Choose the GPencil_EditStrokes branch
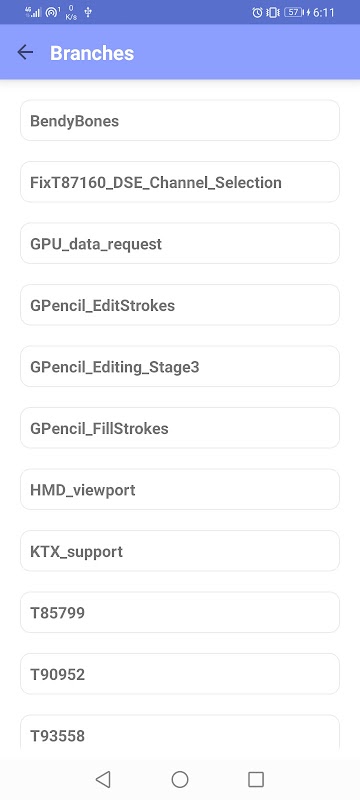 coord(180,305)
